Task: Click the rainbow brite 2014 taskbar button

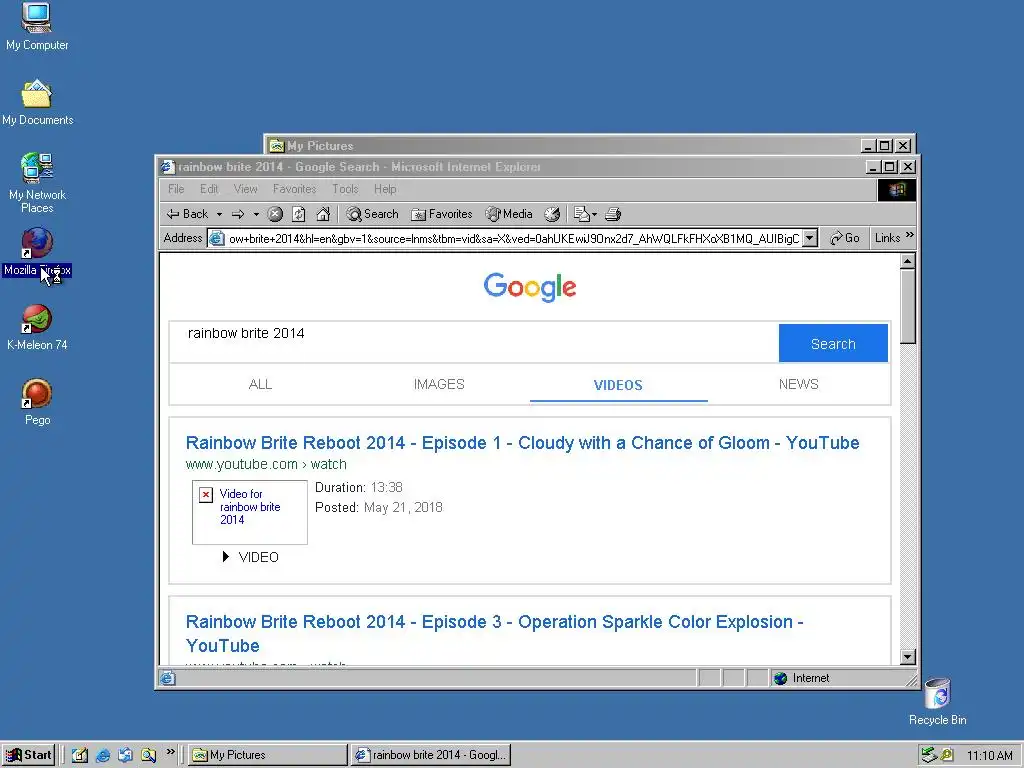Action: click(x=431, y=755)
